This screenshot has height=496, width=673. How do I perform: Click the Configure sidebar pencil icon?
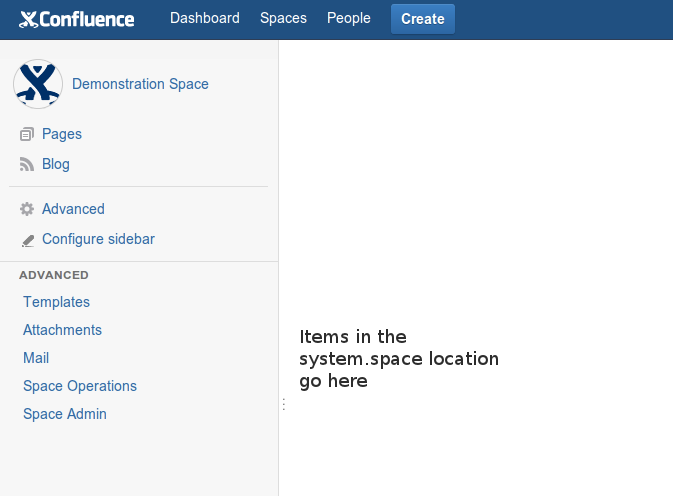(x=27, y=240)
